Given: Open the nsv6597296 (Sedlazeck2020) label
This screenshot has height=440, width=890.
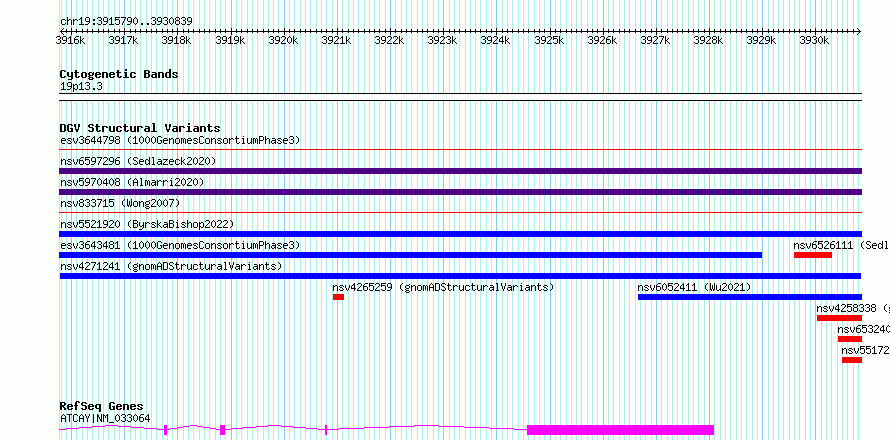Looking at the screenshot, I should tap(138, 161).
